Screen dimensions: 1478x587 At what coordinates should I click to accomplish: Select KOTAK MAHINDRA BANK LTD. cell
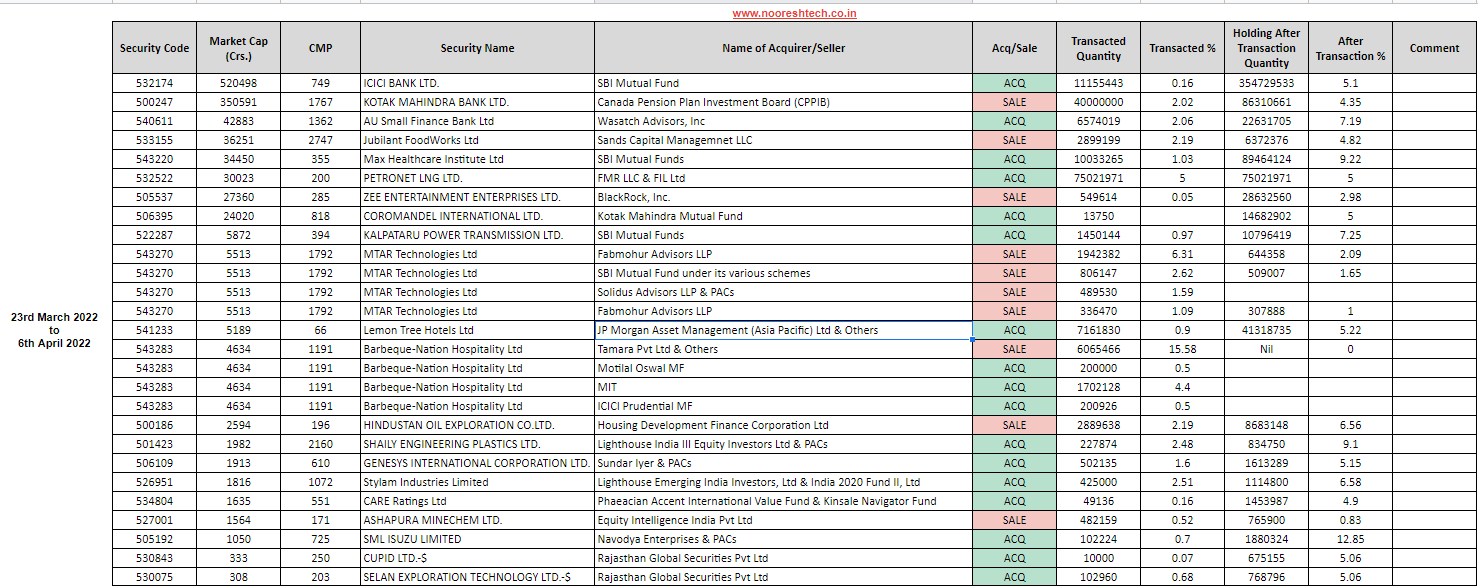coord(477,102)
